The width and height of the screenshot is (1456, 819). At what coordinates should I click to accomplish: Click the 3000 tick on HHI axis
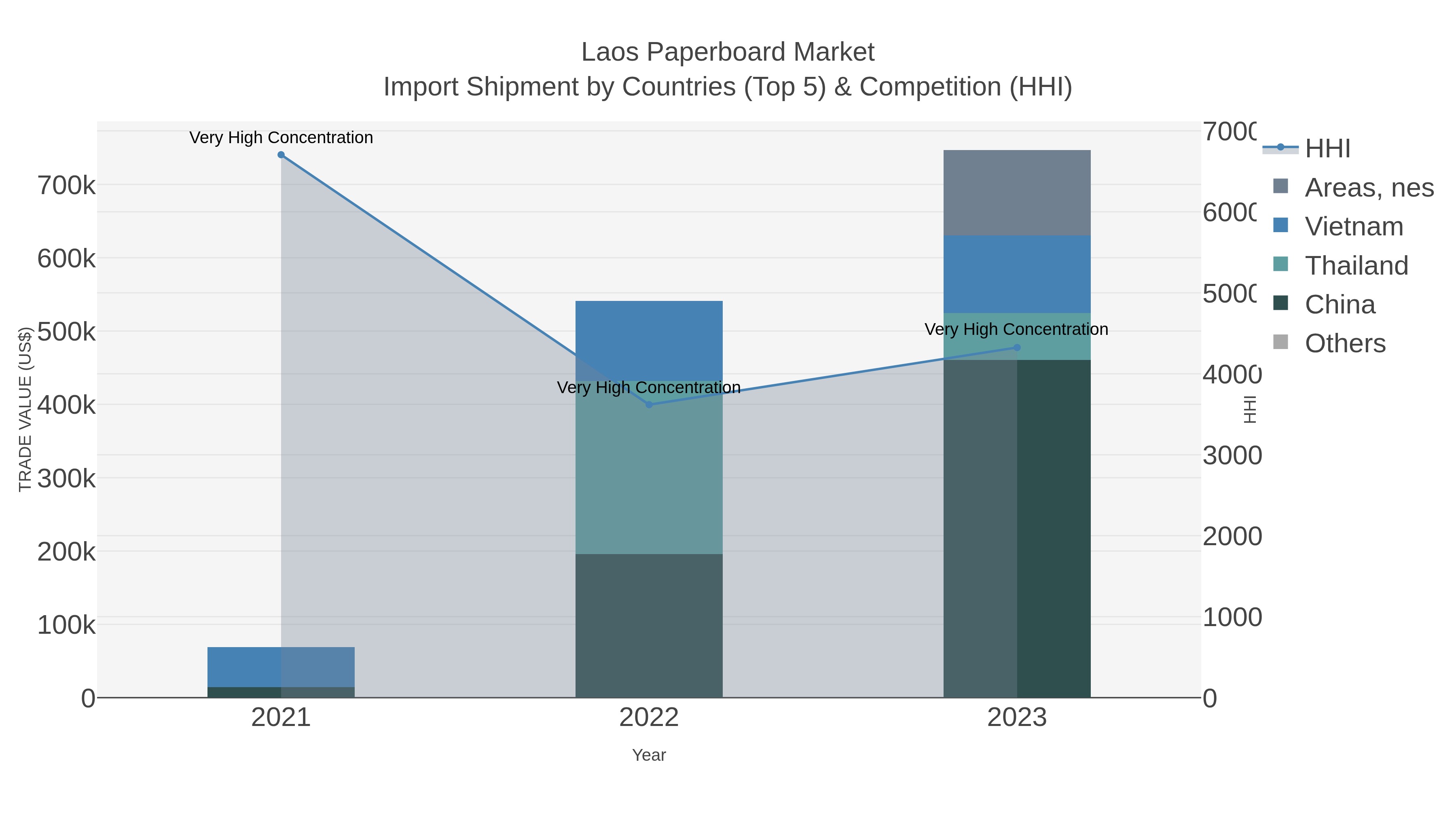click(x=1232, y=455)
